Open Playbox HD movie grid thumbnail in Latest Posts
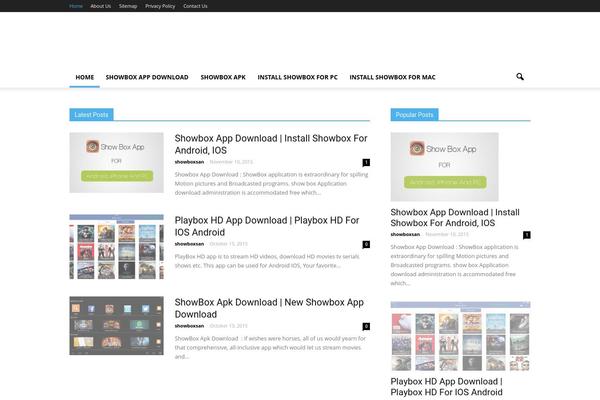600x400 pixels. pos(116,247)
